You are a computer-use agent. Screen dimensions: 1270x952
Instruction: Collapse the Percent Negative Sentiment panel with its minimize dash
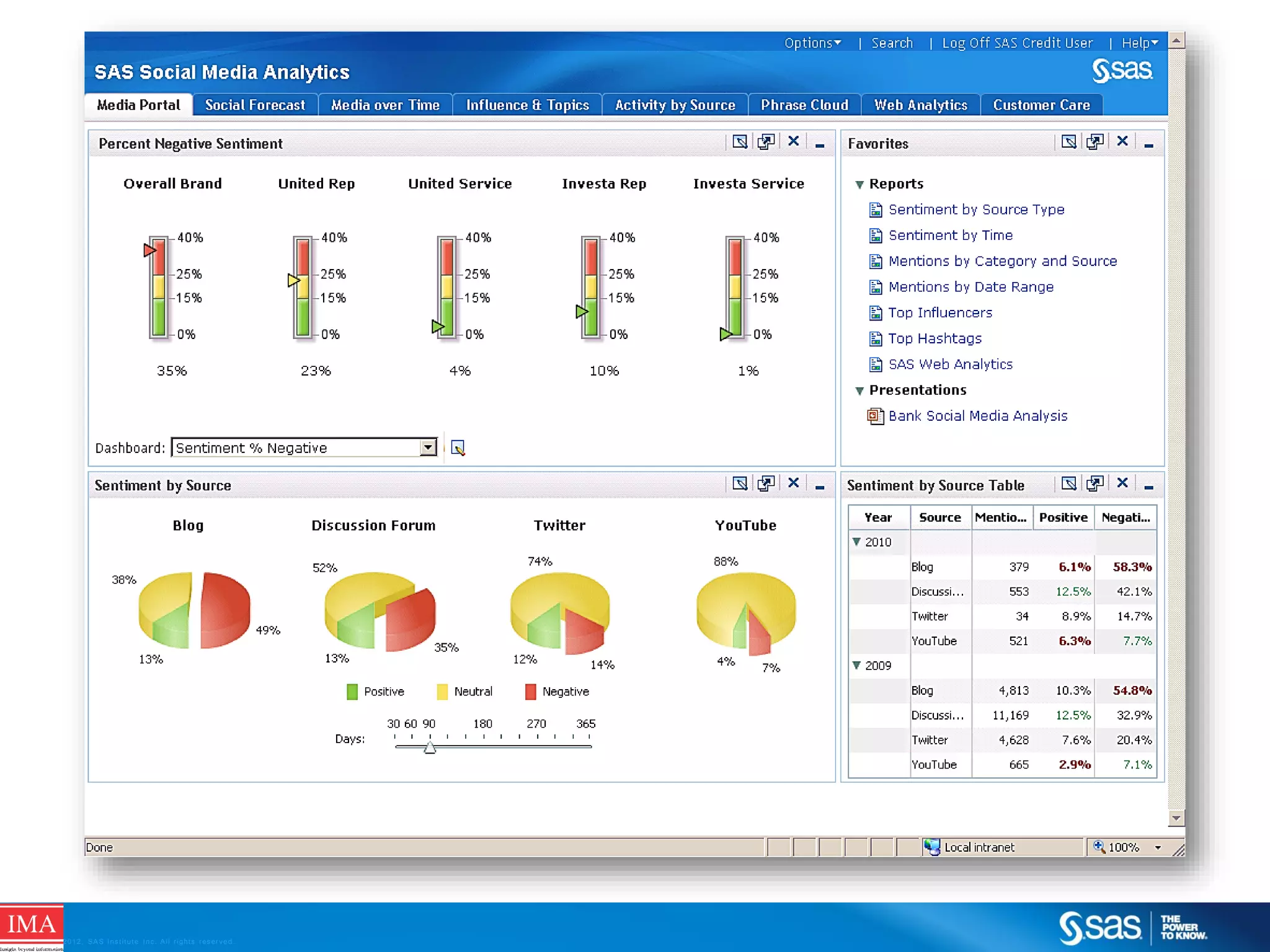coord(819,146)
